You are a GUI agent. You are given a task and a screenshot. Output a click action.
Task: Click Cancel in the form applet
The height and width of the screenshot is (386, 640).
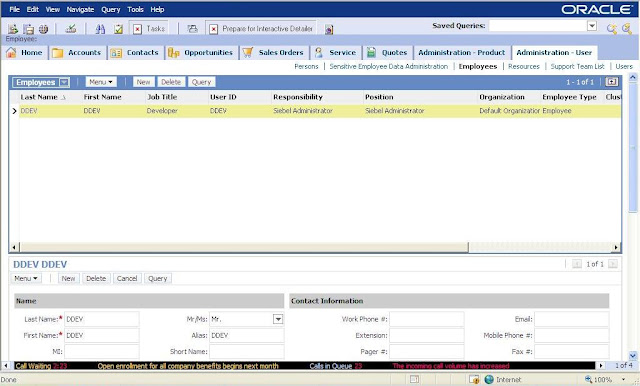point(127,278)
